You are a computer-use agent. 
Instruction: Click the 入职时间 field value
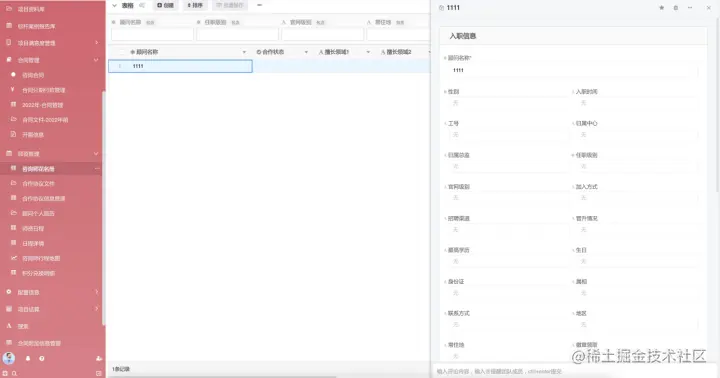tap(637, 103)
